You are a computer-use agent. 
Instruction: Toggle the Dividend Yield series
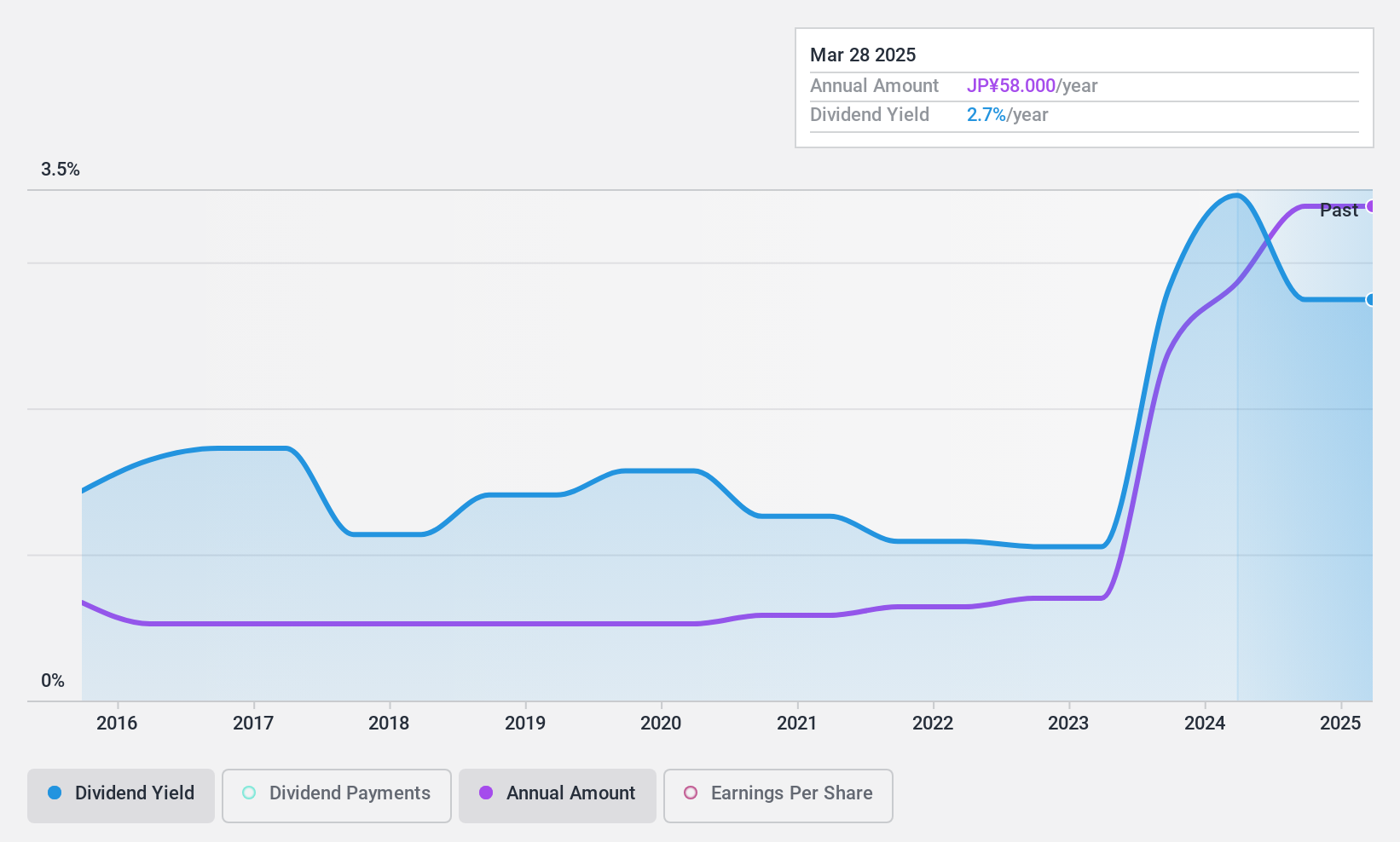coord(120,796)
